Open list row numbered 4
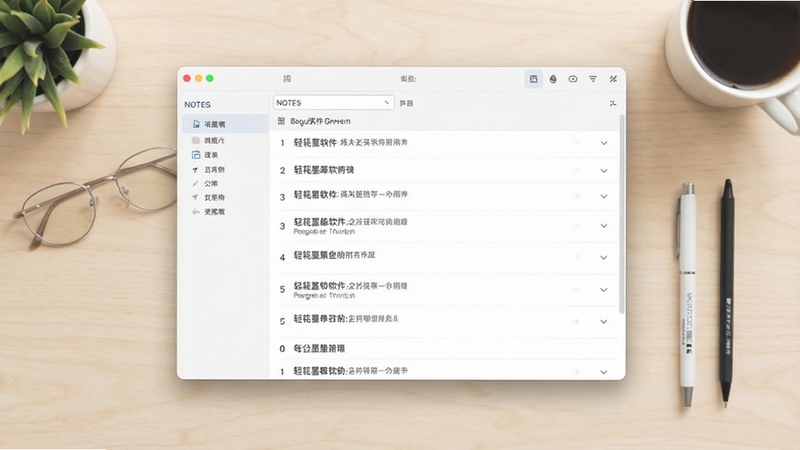The image size is (800, 450). [x=444, y=257]
